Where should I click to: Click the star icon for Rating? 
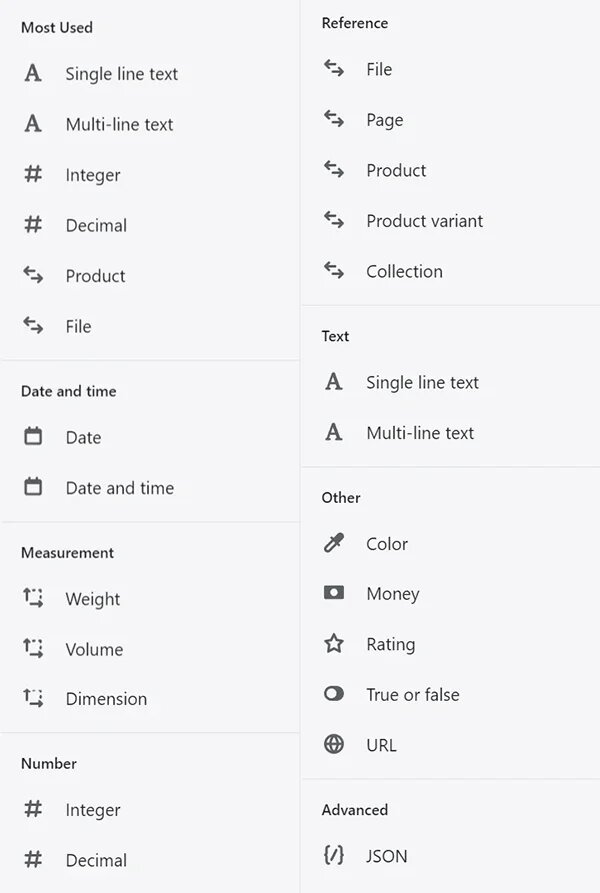pos(334,644)
